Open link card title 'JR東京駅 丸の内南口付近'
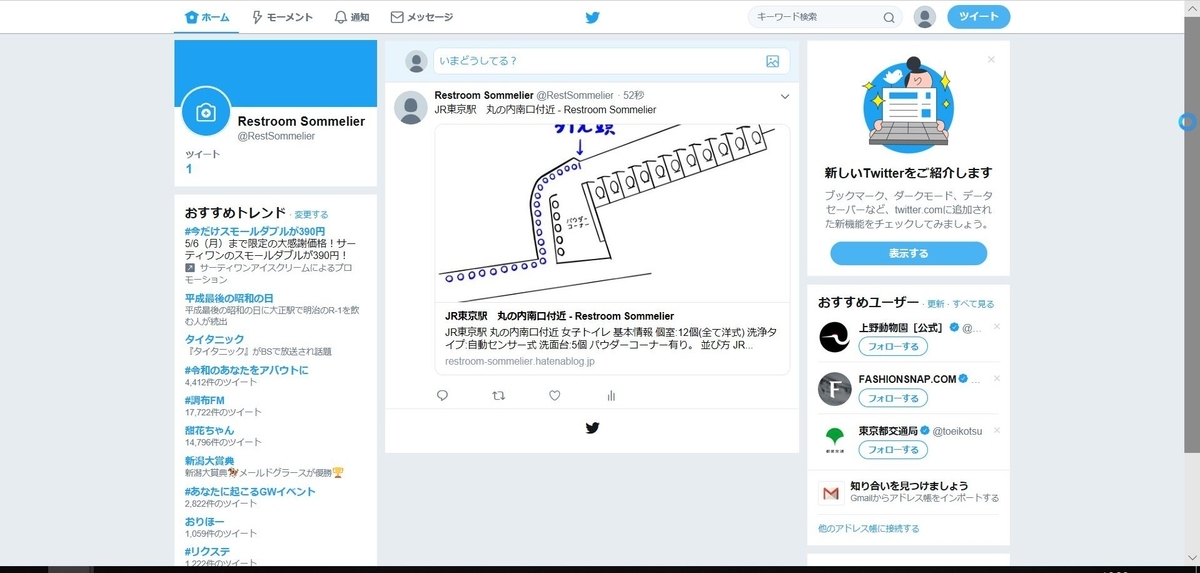This screenshot has height=573, width=1200. point(559,316)
